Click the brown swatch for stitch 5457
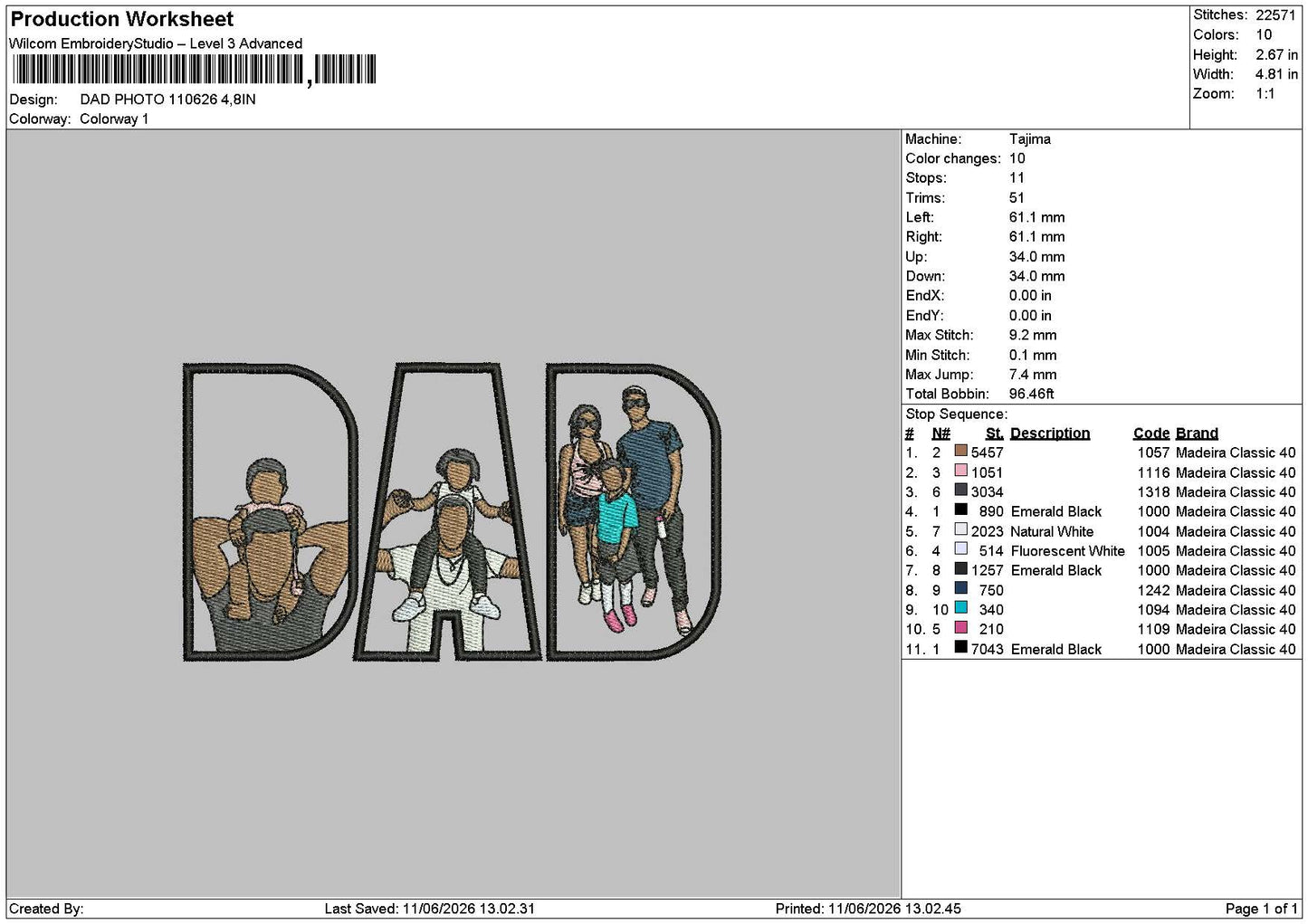 click(960, 451)
